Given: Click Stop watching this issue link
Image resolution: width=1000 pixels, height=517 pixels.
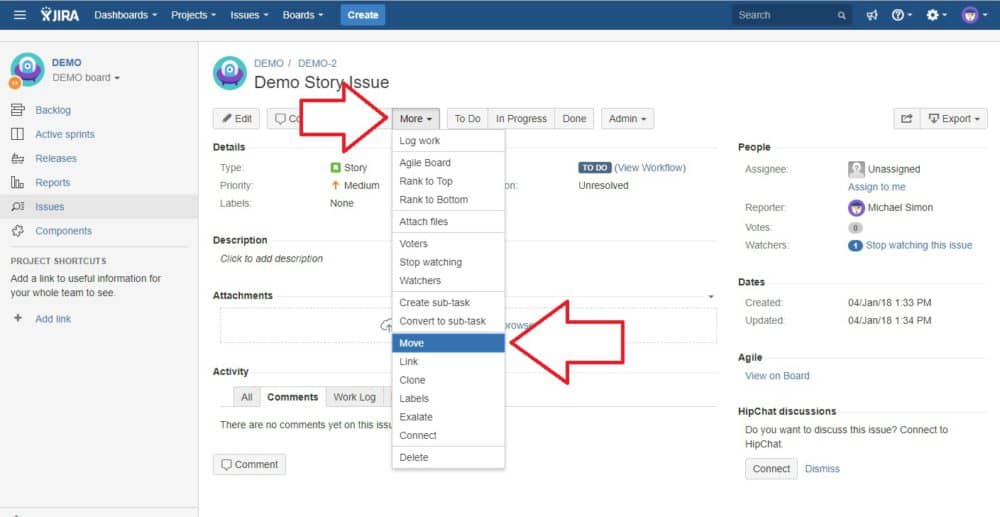Looking at the screenshot, I should pyautogui.click(x=918, y=245).
